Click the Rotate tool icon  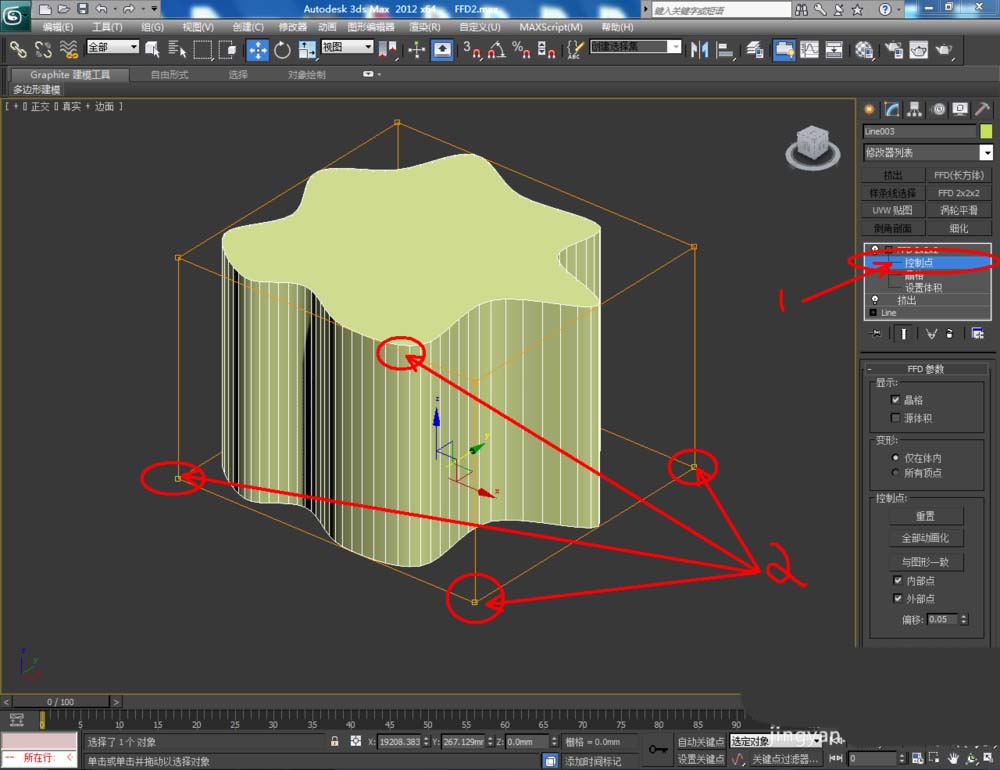[283, 49]
